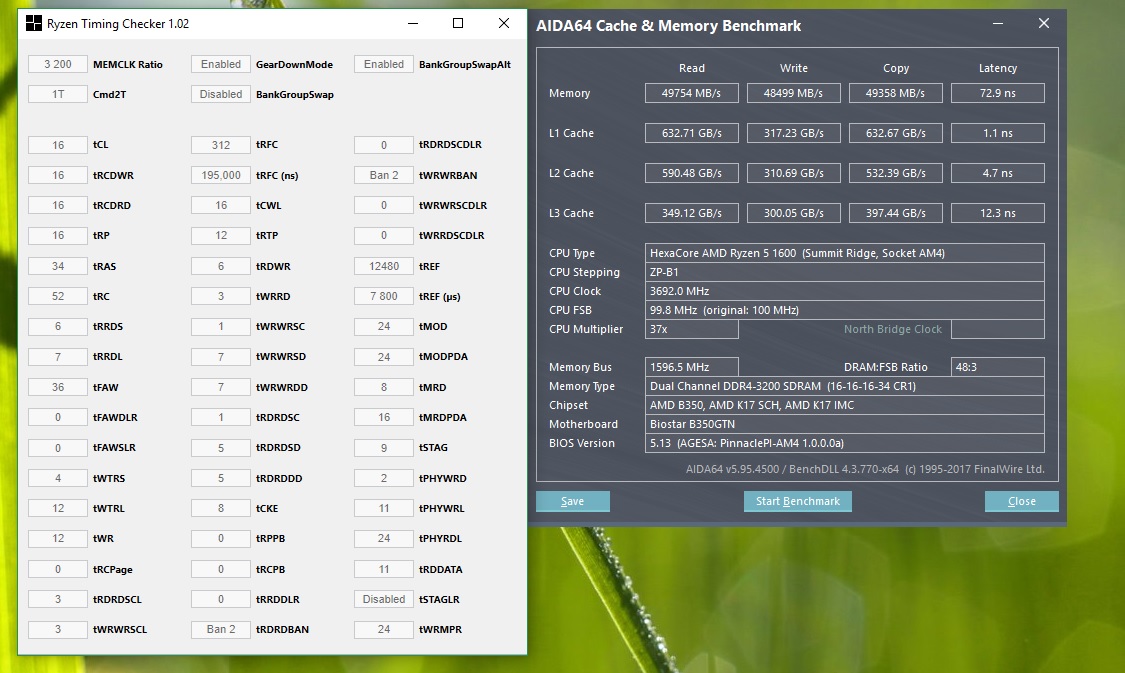The image size is (1125, 673).
Task: Click the tCKE value 8
Action: tap(221, 508)
